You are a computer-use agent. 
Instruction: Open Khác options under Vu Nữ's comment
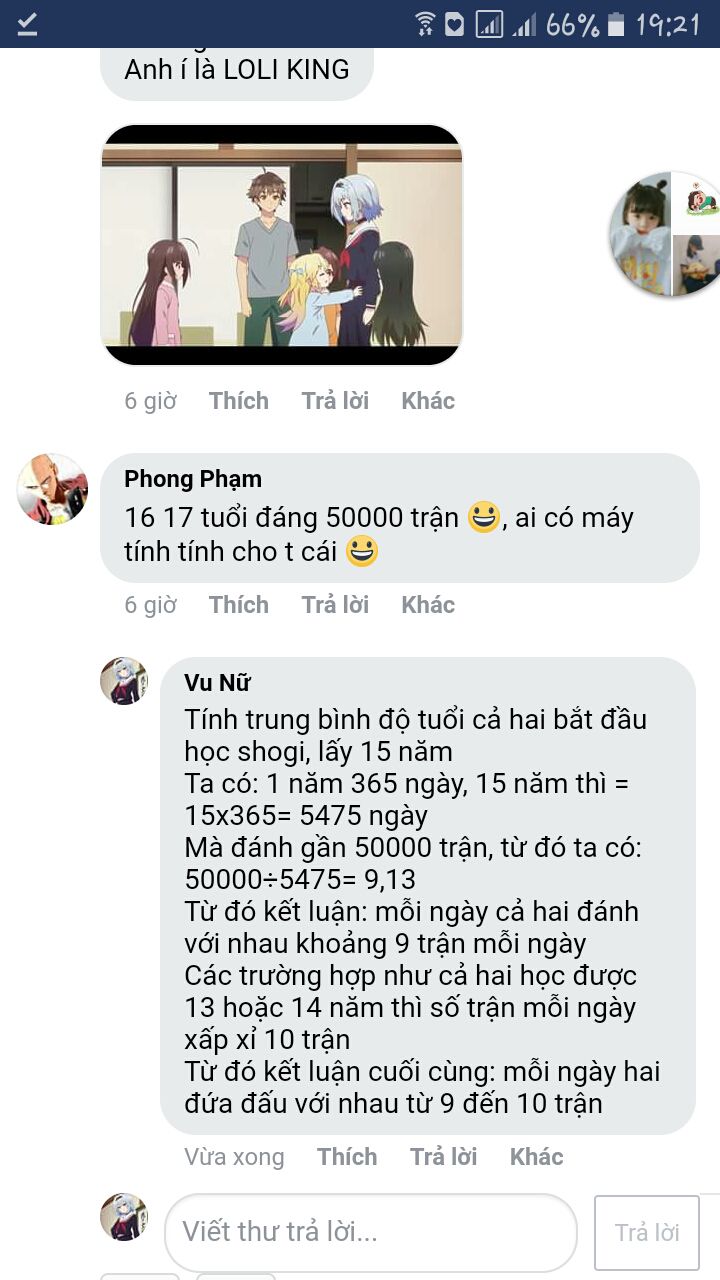537,1157
